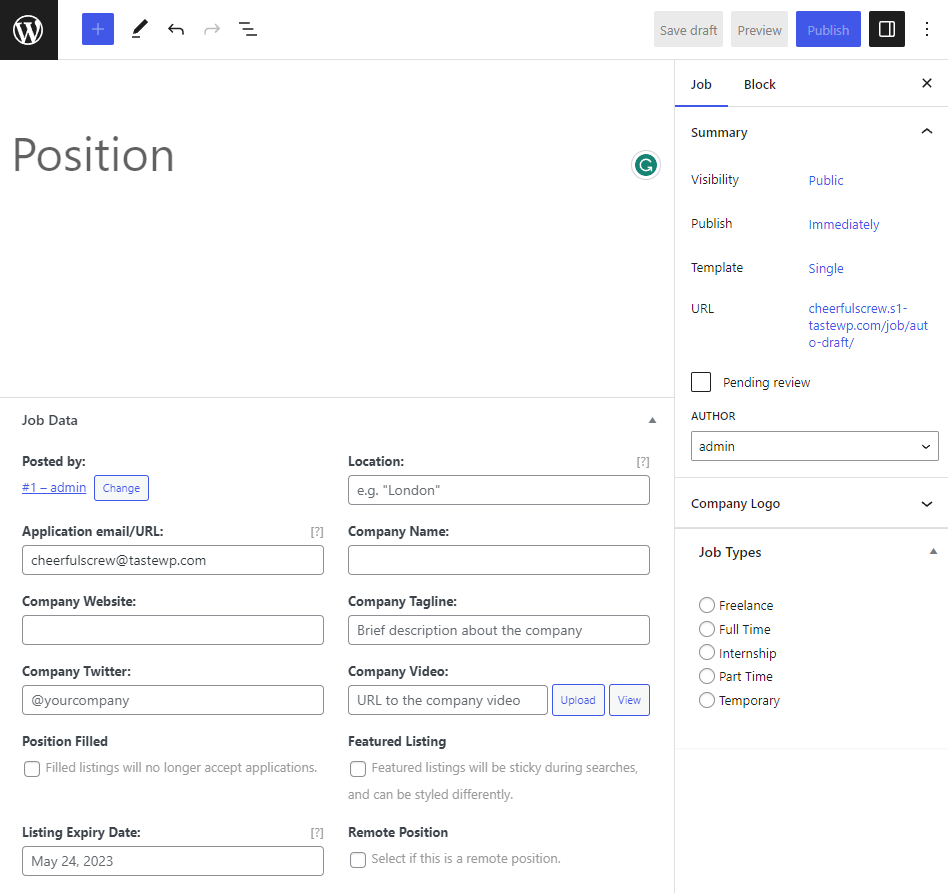The height and width of the screenshot is (893, 948).
Task: Focus the Company Website field
Action: 173,630
